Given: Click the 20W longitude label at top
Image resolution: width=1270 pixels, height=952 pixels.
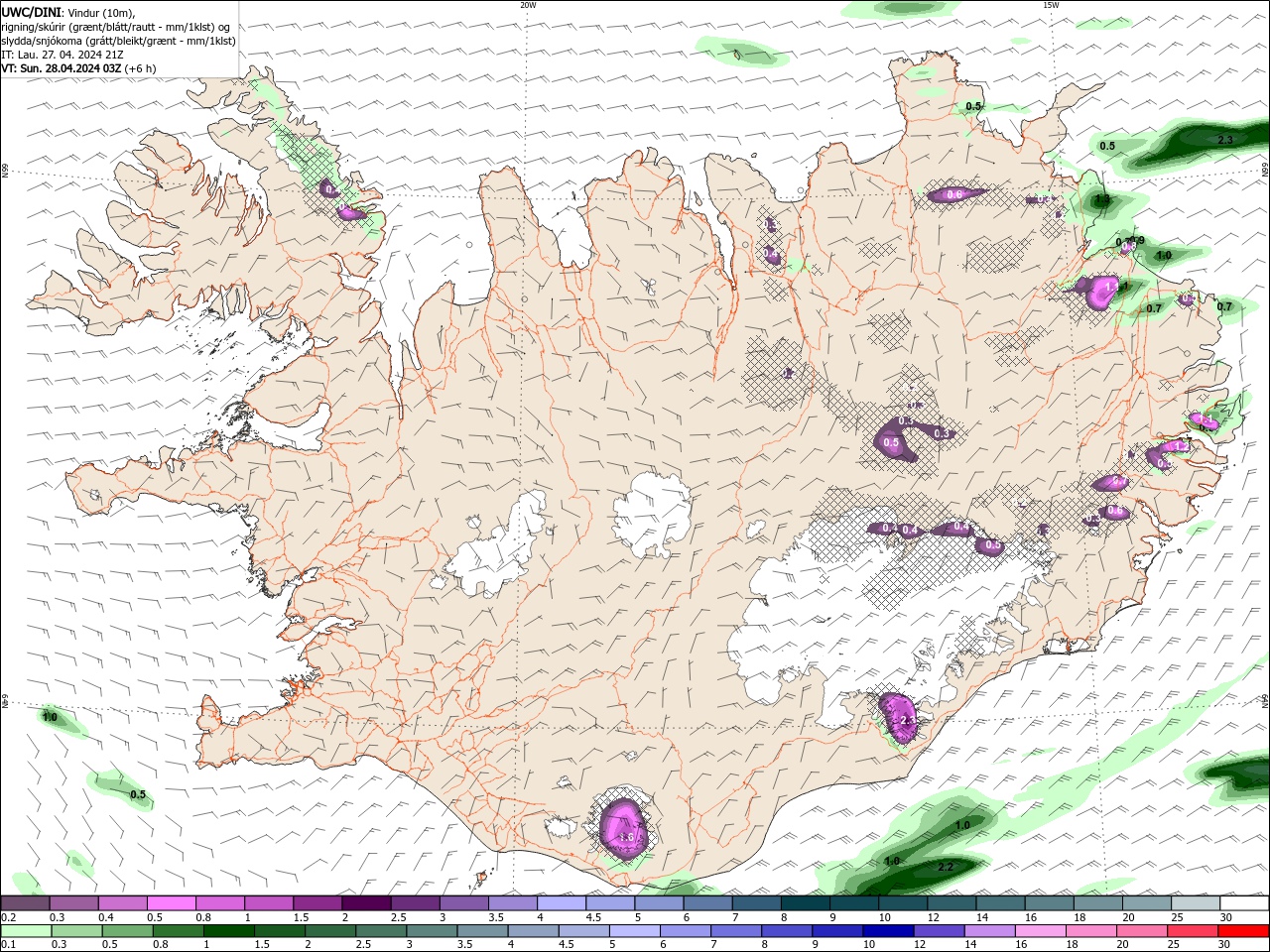Looking at the screenshot, I should pos(528,5).
